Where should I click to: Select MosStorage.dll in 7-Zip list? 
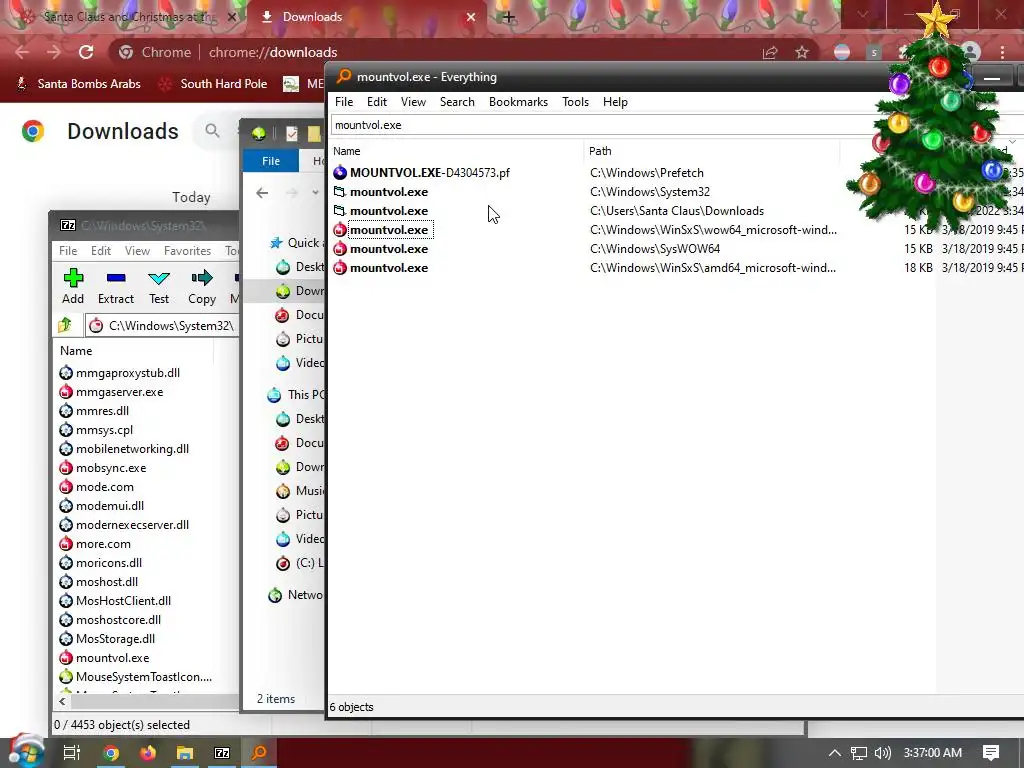click(x=115, y=639)
